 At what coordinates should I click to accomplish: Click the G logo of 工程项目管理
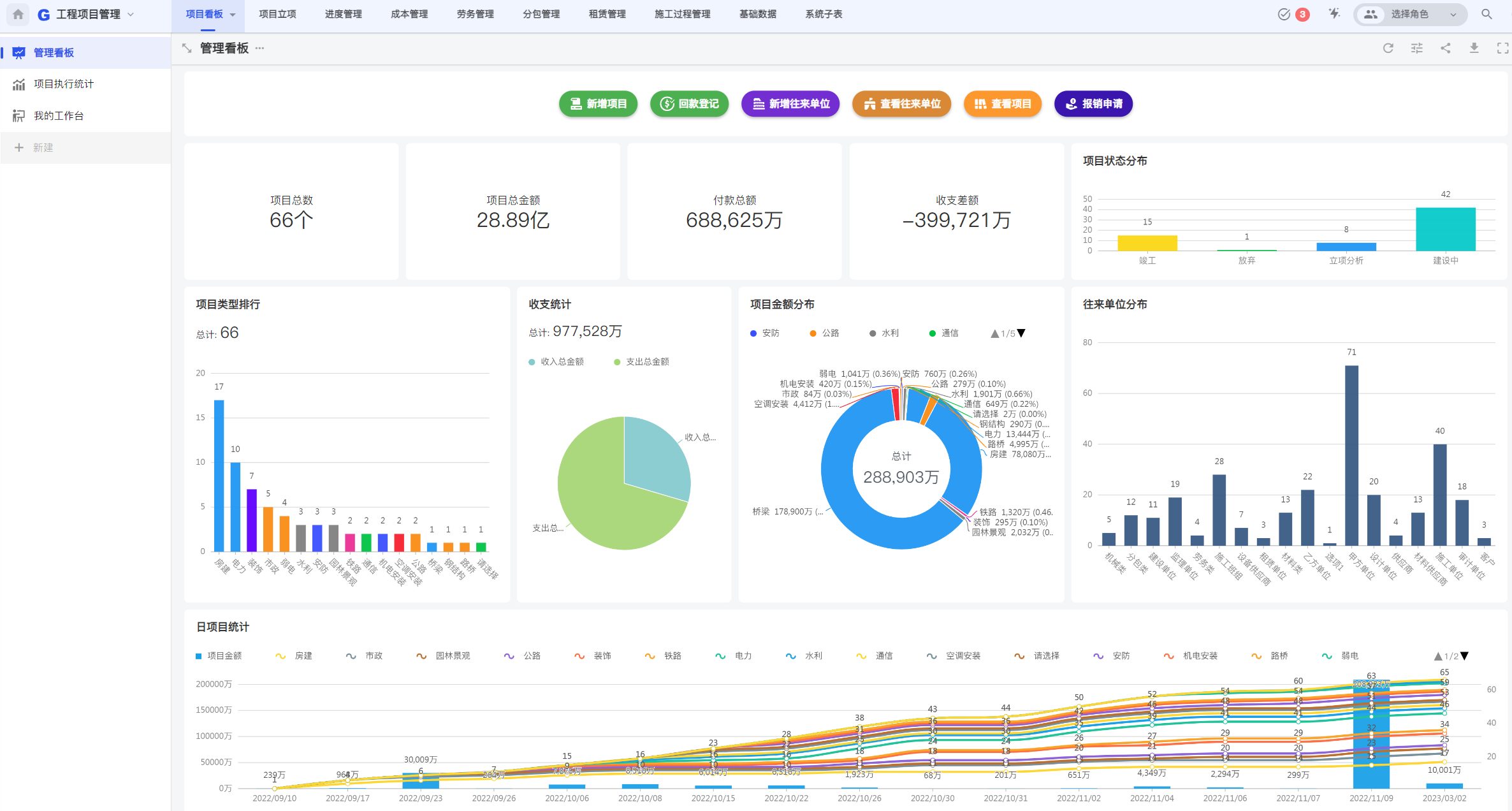pos(44,14)
